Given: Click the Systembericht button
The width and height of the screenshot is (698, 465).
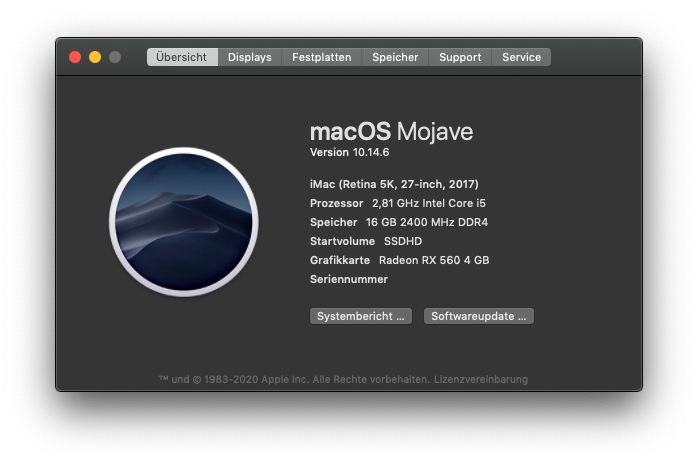Looking at the screenshot, I should tap(361, 316).
